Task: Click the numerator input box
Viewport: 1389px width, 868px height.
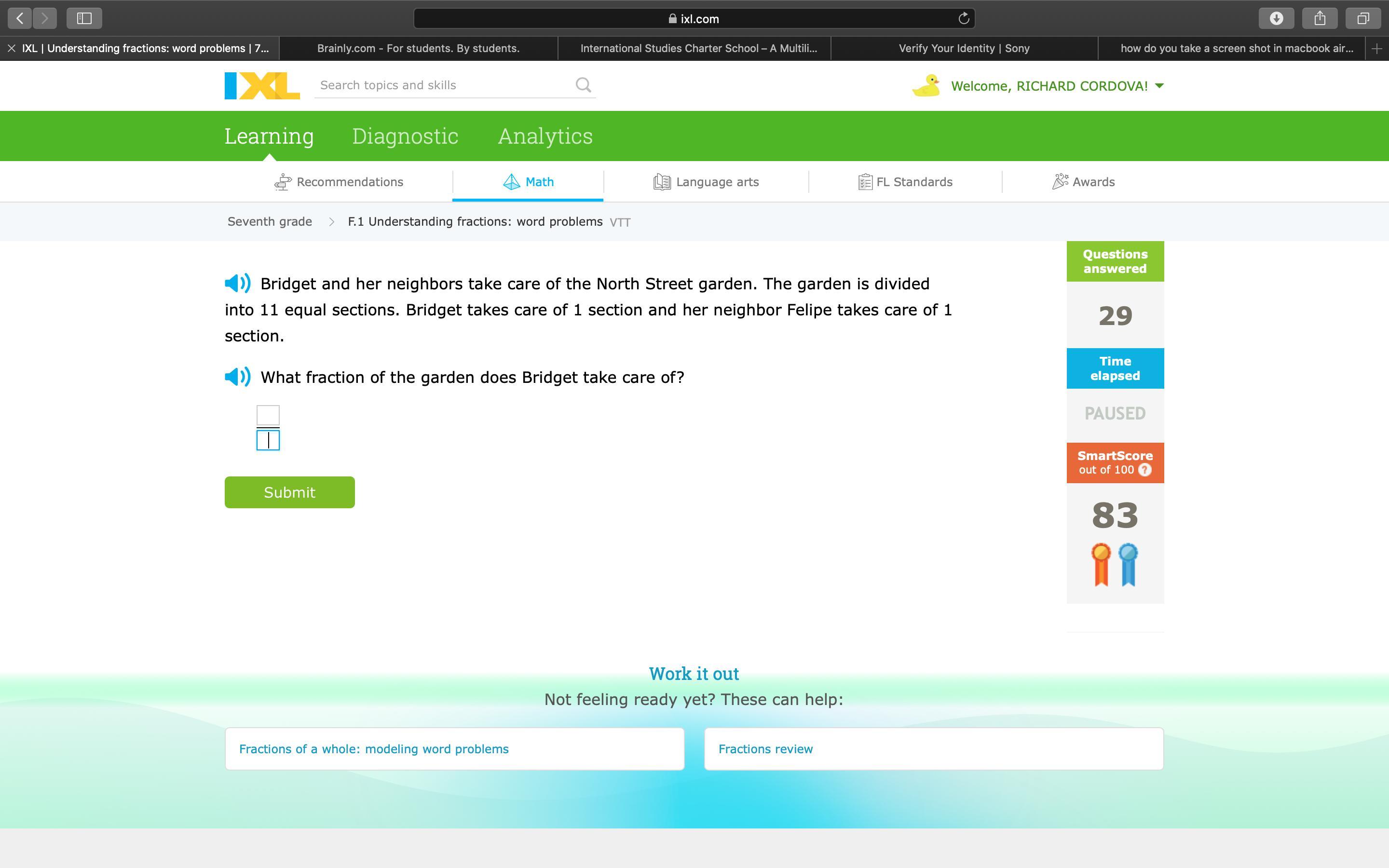Action: pos(268,415)
